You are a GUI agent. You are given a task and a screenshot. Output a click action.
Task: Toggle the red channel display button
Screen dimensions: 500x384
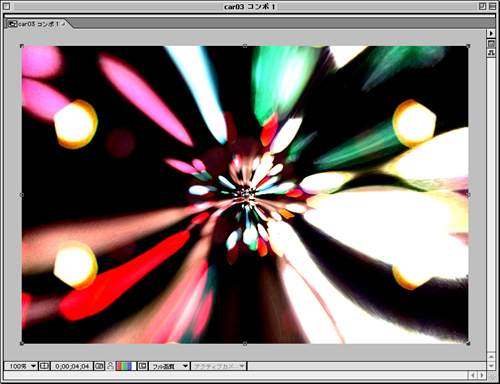click(119, 366)
